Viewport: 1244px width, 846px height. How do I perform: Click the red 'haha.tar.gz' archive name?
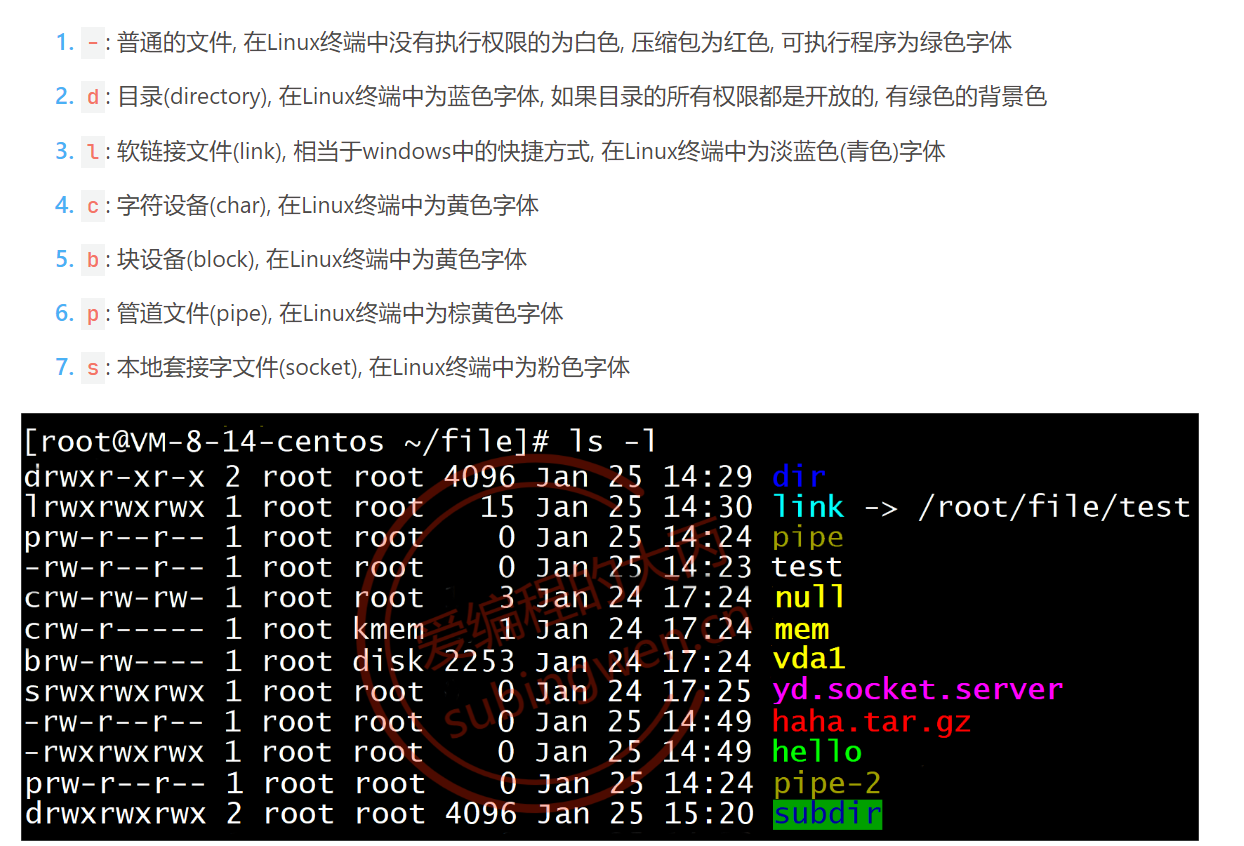point(871,721)
